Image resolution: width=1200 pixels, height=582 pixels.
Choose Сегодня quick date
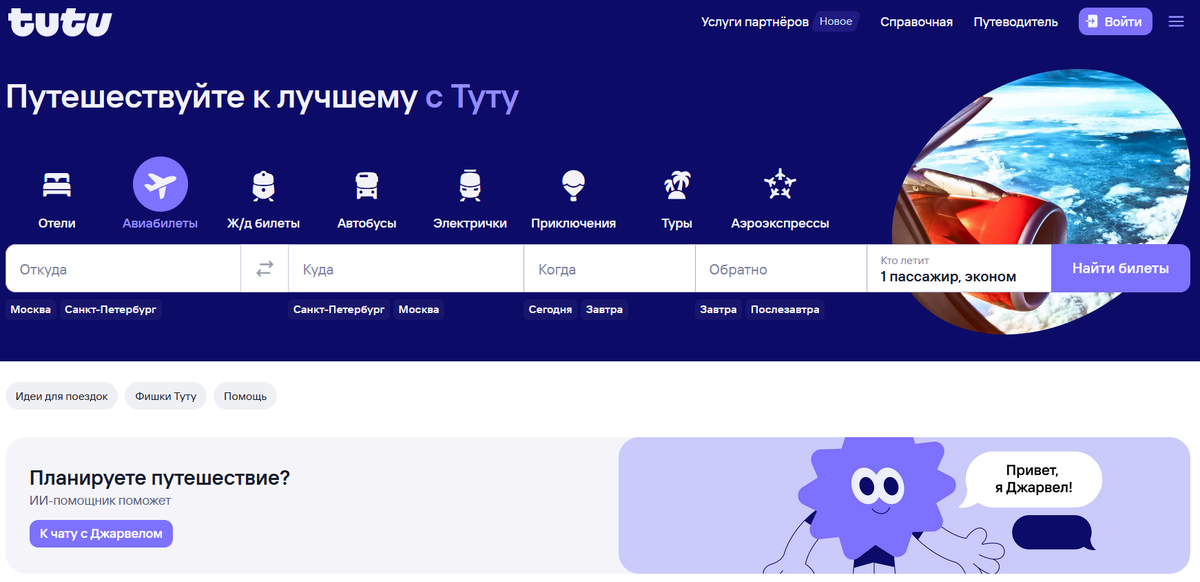point(551,310)
